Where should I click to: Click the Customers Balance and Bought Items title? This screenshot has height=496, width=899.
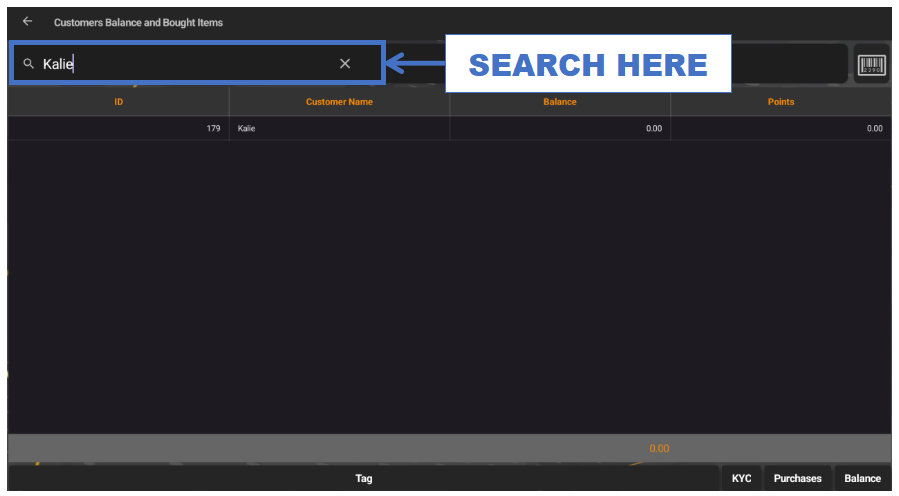138,22
